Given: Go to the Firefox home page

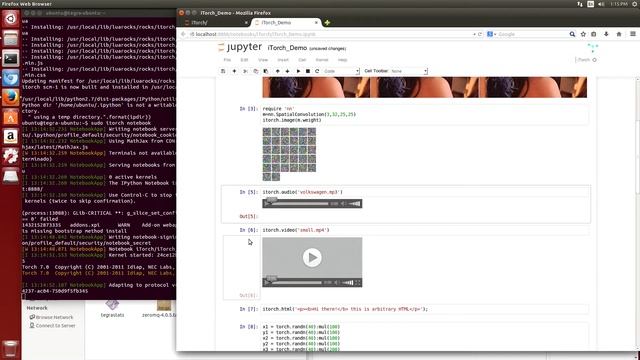Looking at the screenshot, I should click(x=619, y=34).
